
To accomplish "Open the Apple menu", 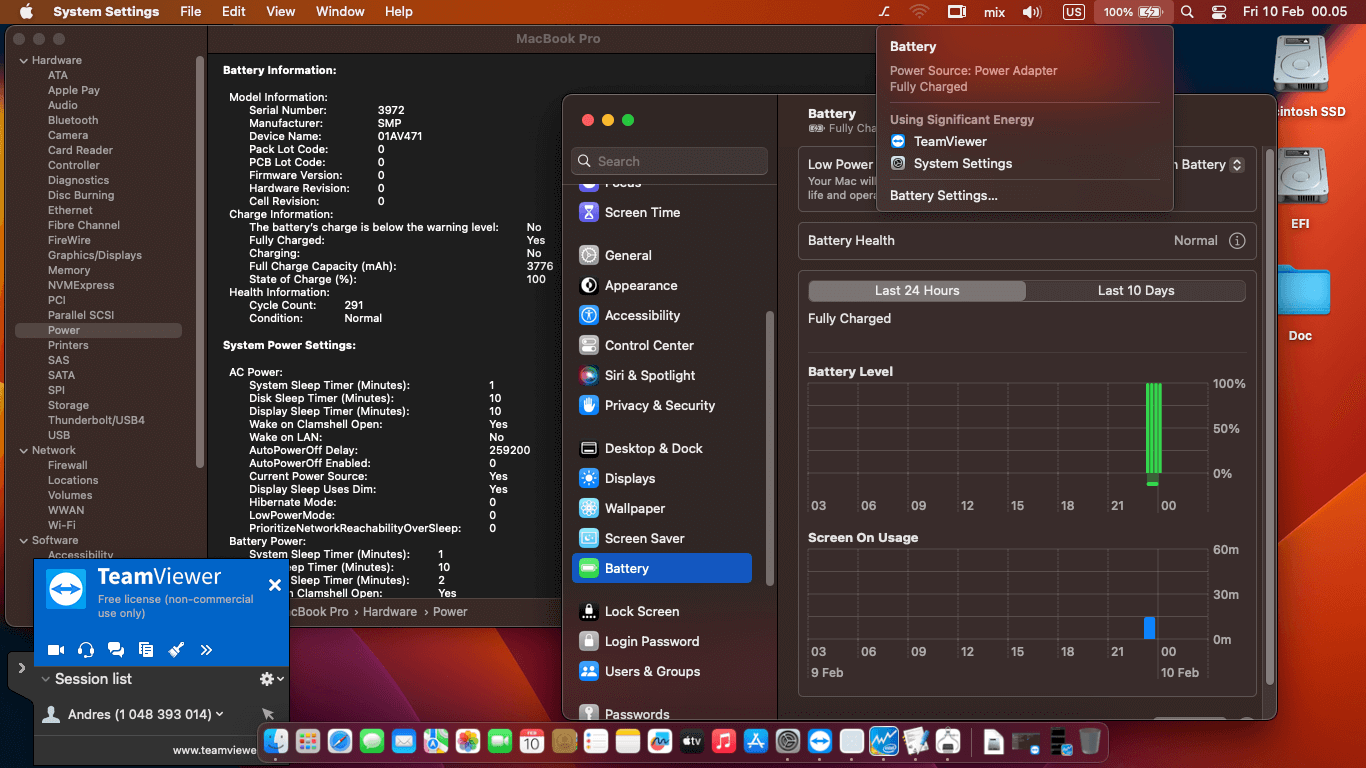I will point(26,12).
